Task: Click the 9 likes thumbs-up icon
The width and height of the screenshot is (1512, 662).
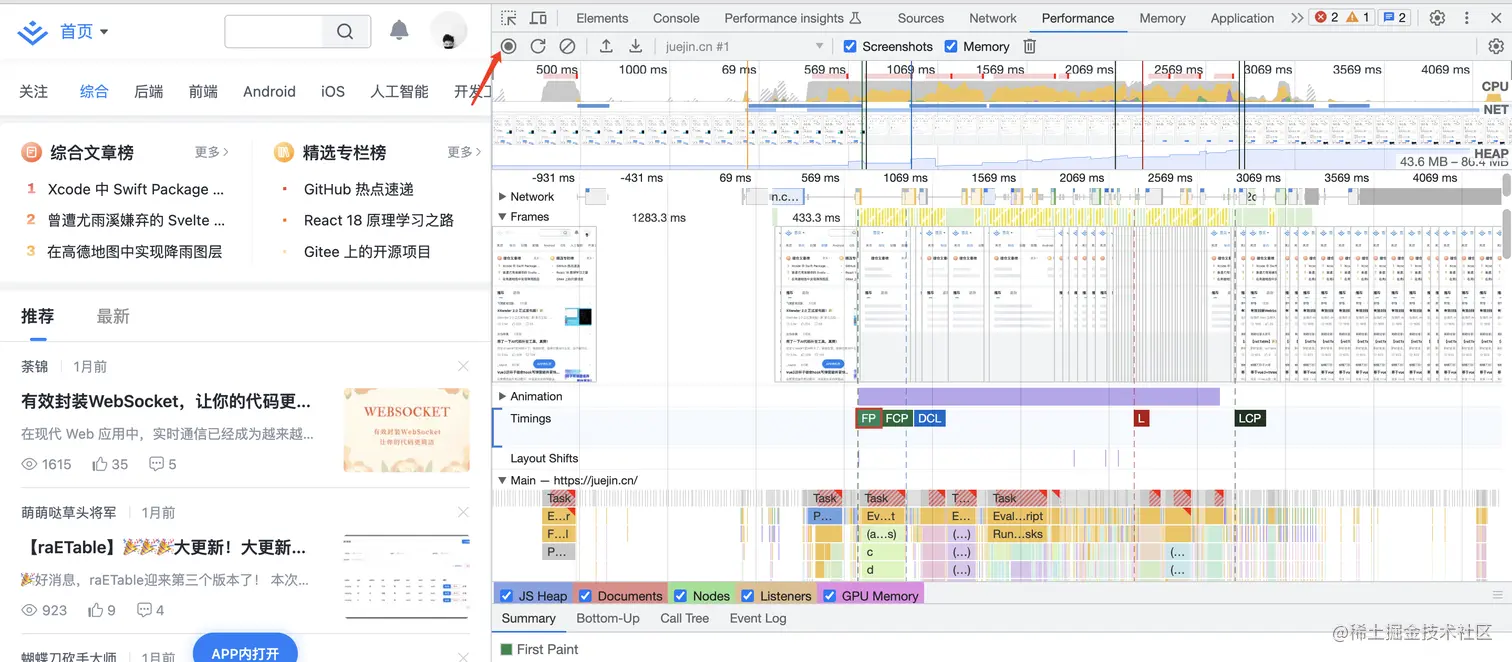Action: (96, 609)
